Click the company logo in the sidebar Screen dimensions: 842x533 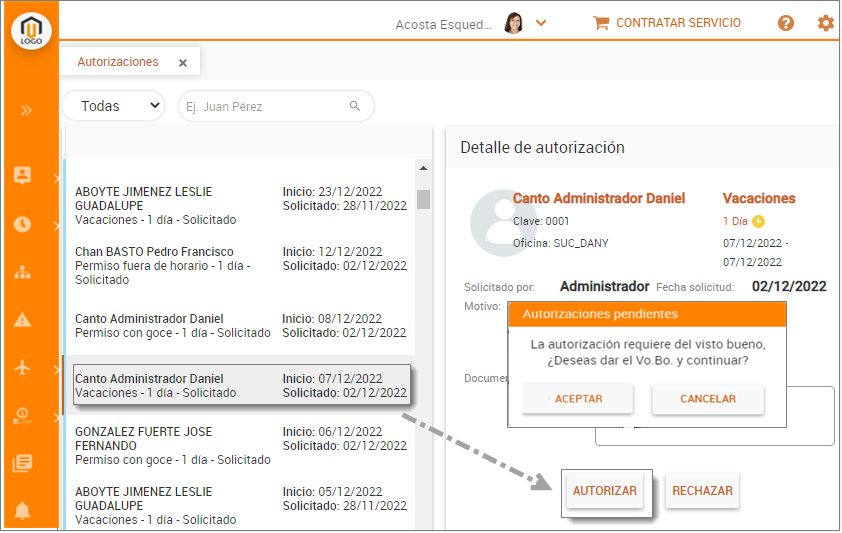30,31
